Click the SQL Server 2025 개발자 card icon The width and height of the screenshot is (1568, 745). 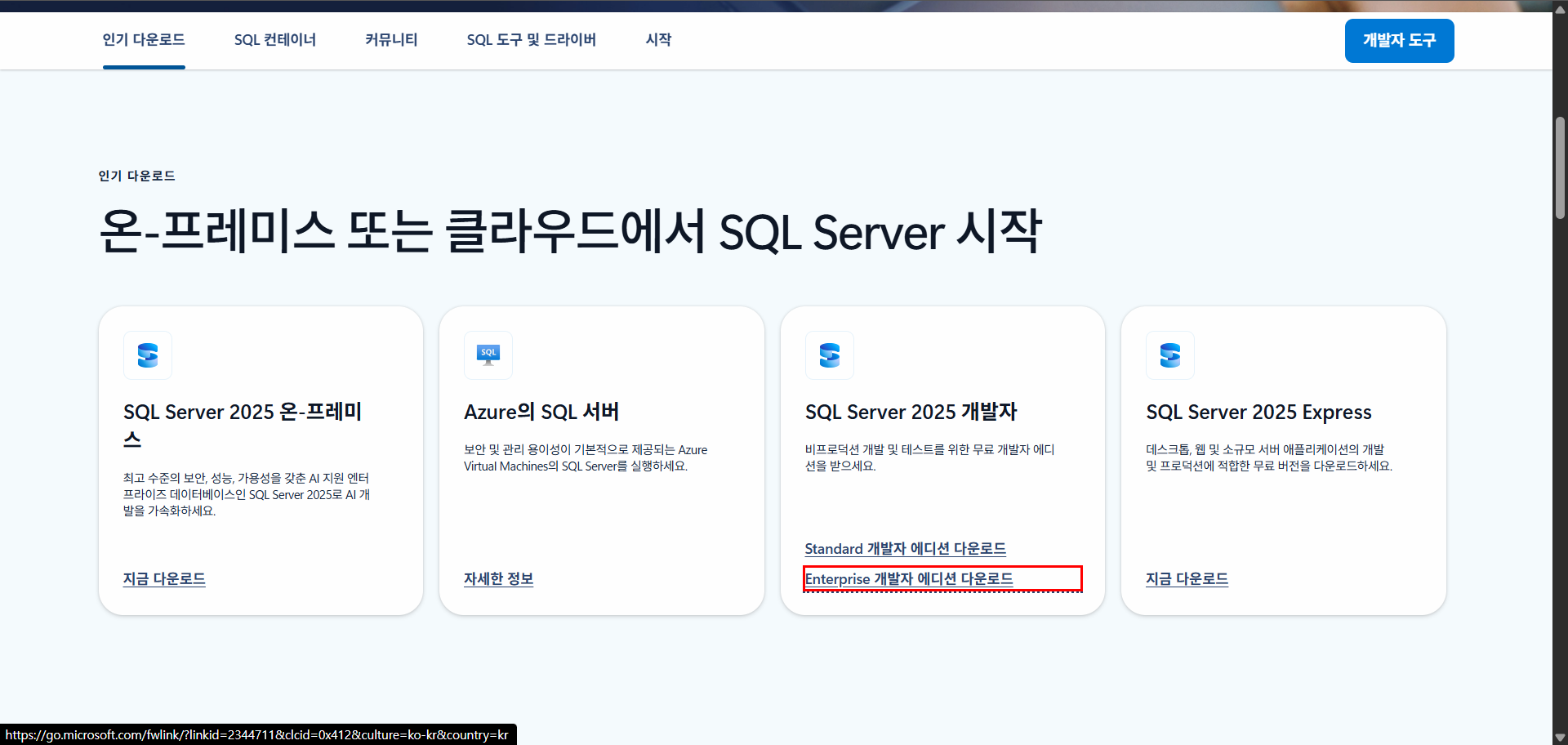(830, 355)
